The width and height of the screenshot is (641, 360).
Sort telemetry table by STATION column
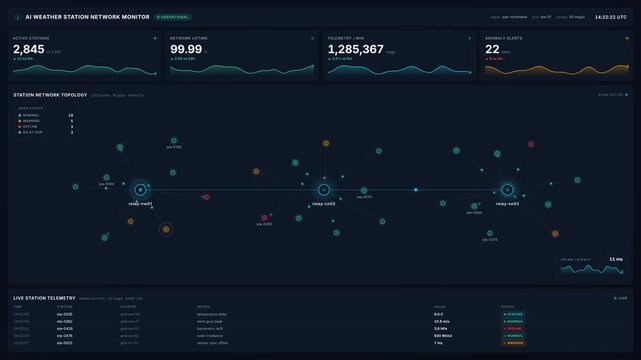(x=64, y=307)
